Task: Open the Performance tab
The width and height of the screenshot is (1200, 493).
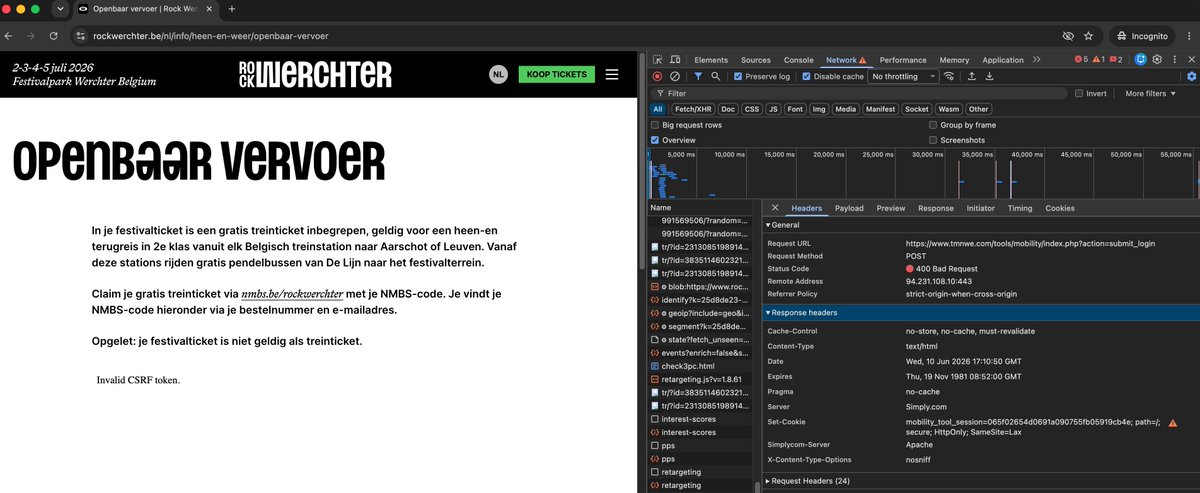Action: tap(904, 60)
